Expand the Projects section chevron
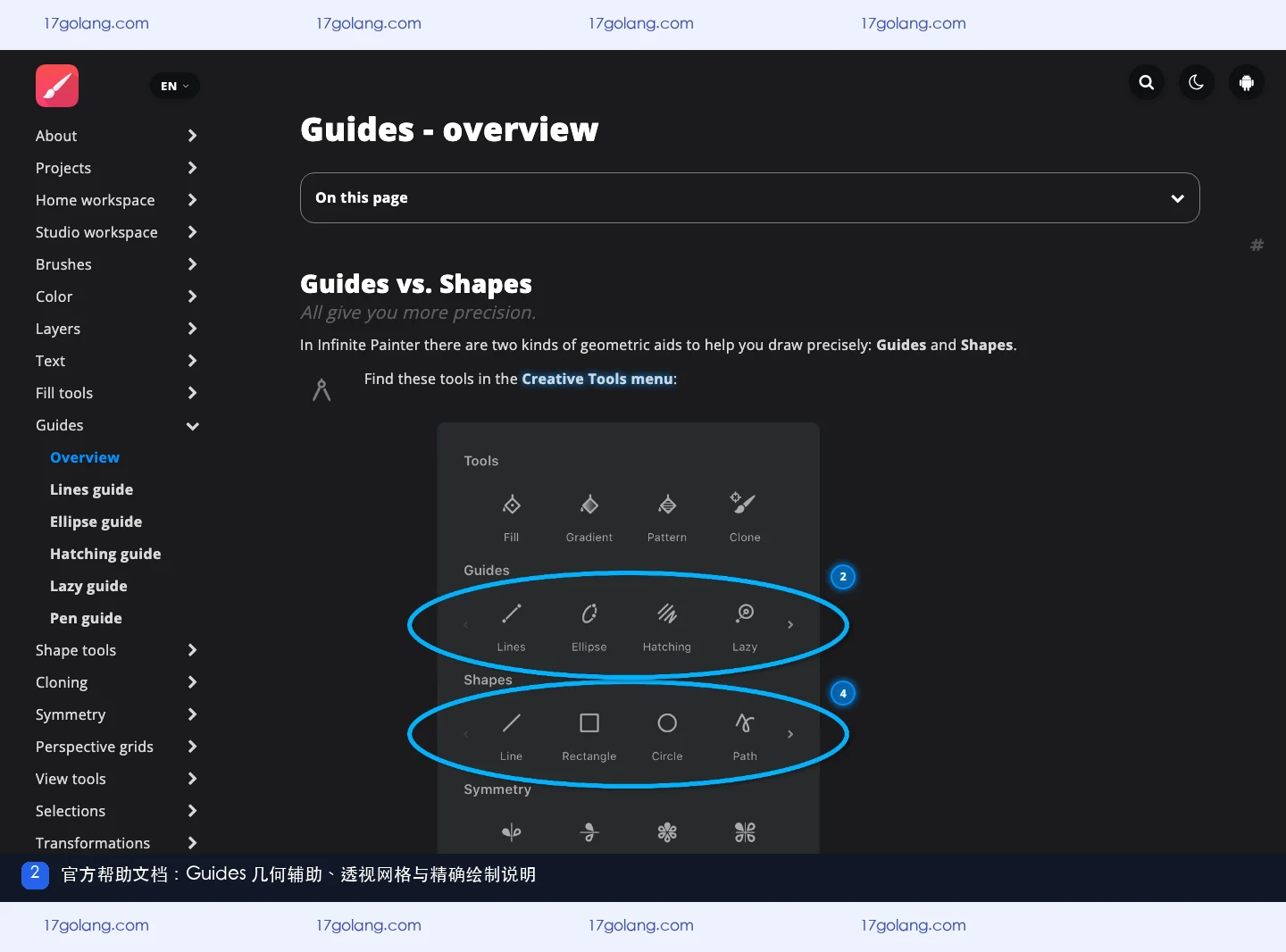 (x=192, y=168)
